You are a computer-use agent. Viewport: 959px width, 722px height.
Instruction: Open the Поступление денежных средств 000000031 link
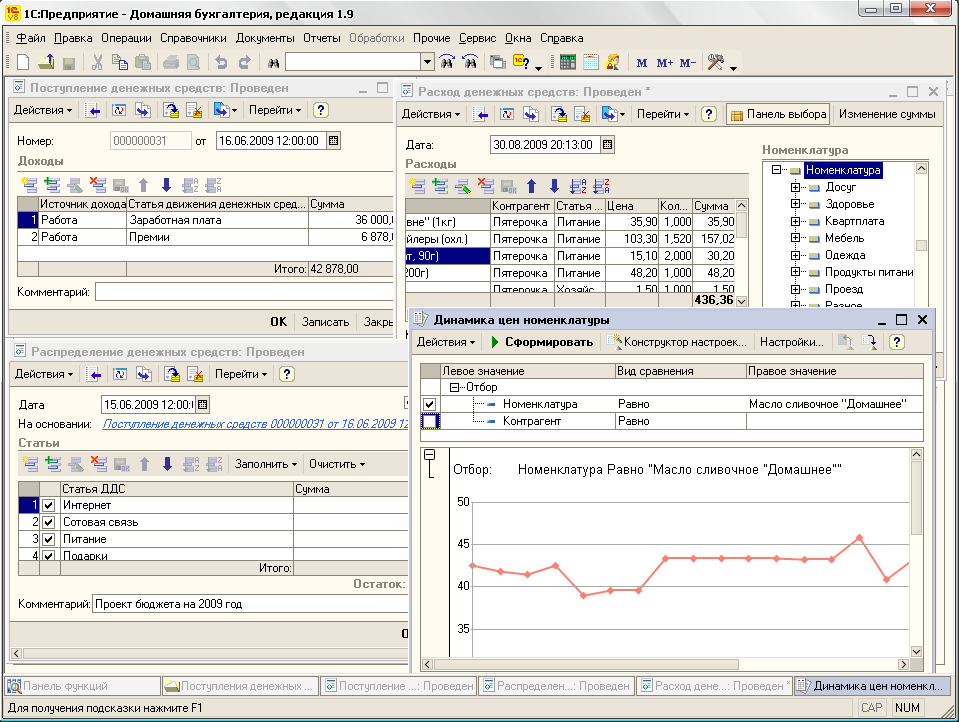[255, 424]
